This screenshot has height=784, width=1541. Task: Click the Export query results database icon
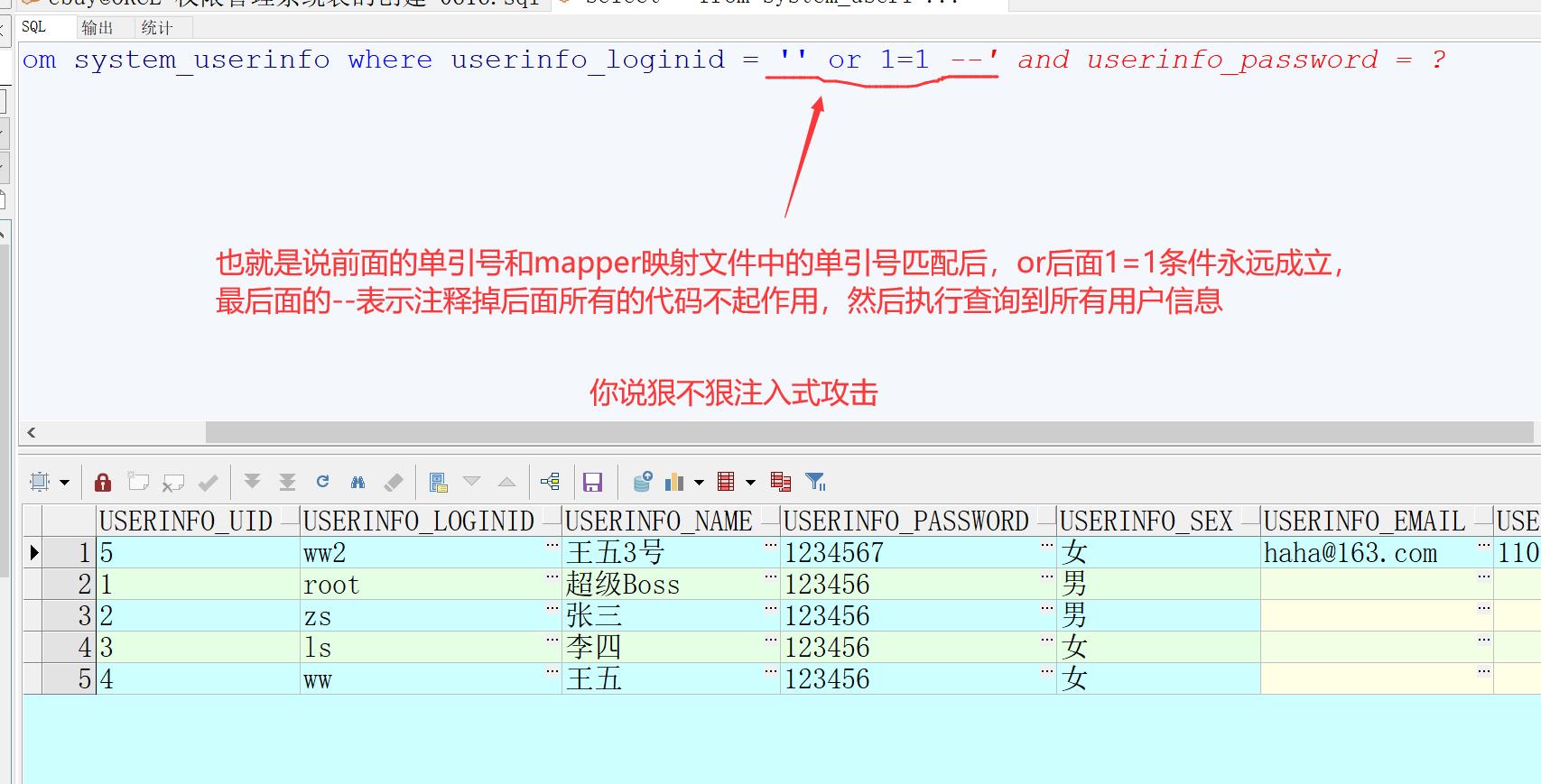point(643,482)
